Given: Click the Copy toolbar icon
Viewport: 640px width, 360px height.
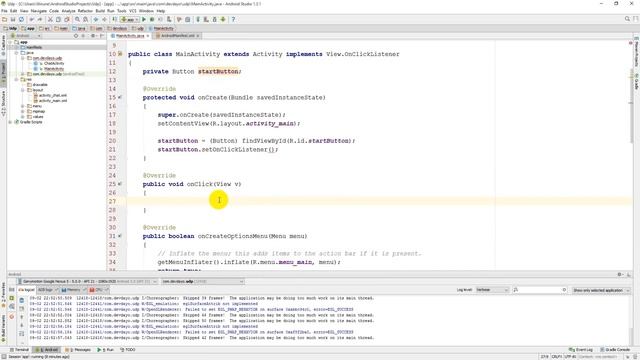Looking at the screenshot, I should [58, 19].
